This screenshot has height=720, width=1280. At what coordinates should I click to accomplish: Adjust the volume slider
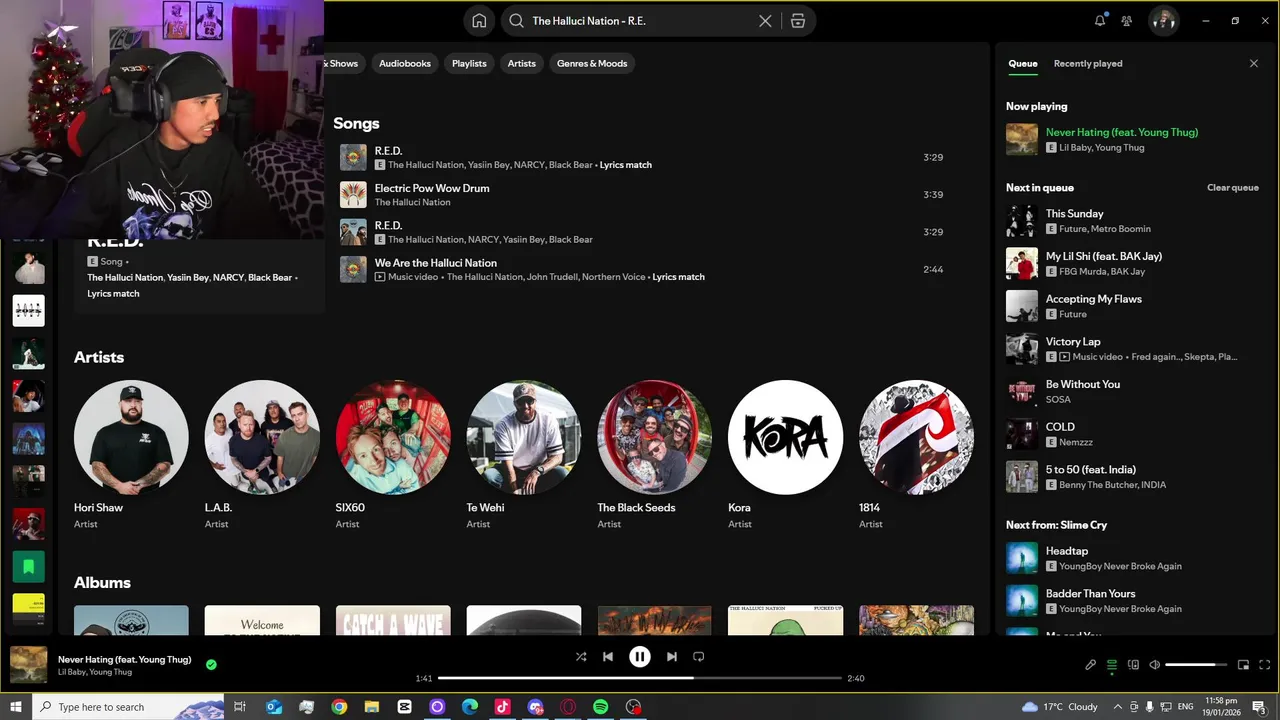[x=1196, y=665]
